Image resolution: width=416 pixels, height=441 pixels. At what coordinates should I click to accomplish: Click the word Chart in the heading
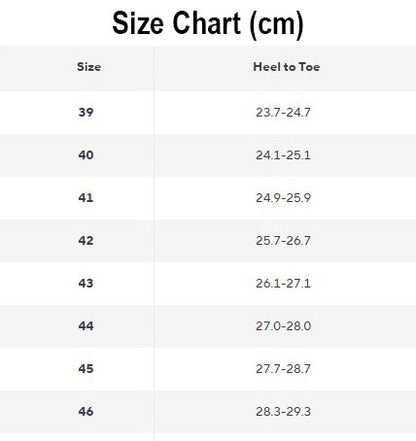[207, 23]
